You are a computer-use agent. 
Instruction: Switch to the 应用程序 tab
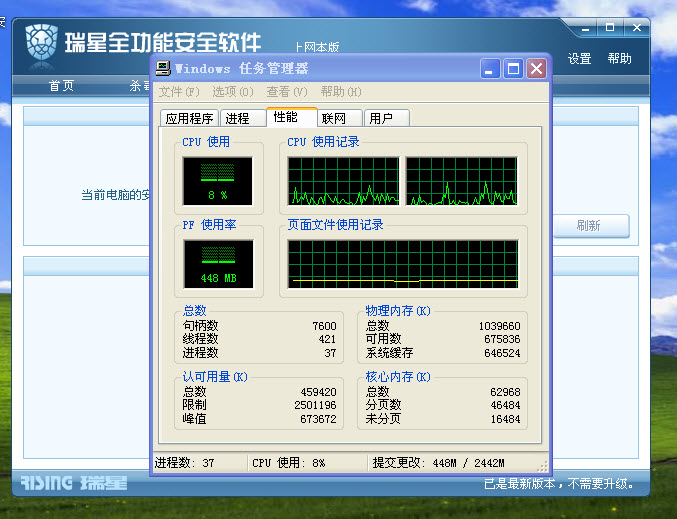click(x=190, y=118)
